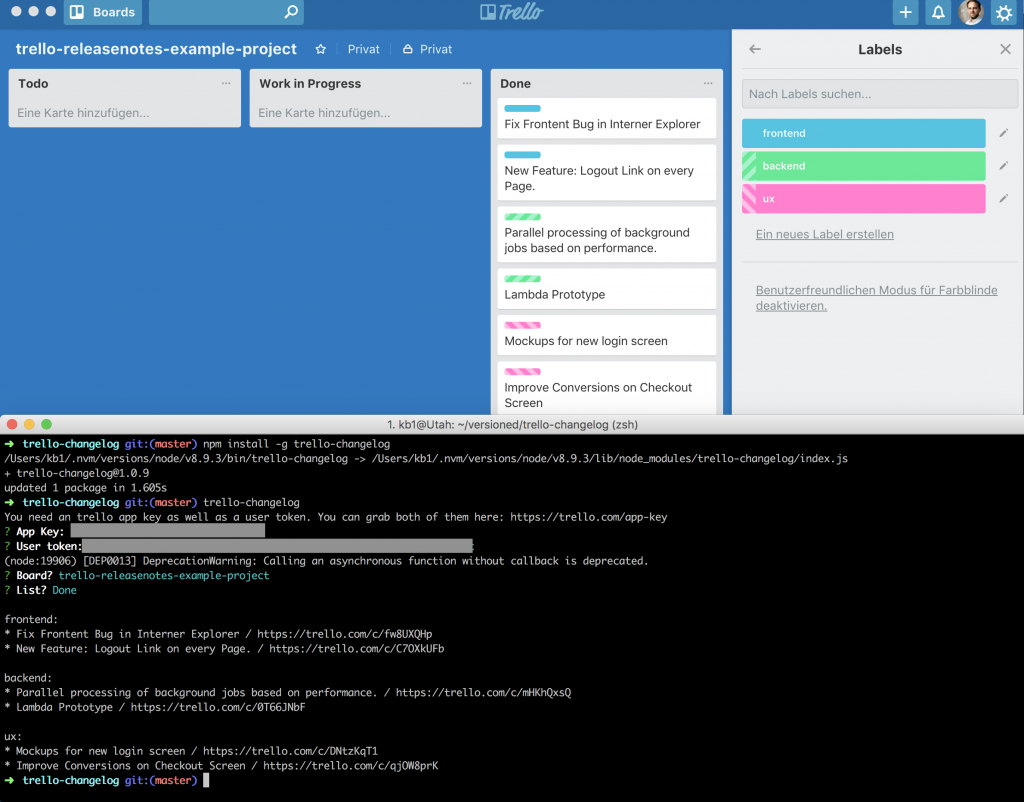Image resolution: width=1024 pixels, height=802 pixels.
Task: Click the search magnifier icon
Action: click(x=291, y=11)
